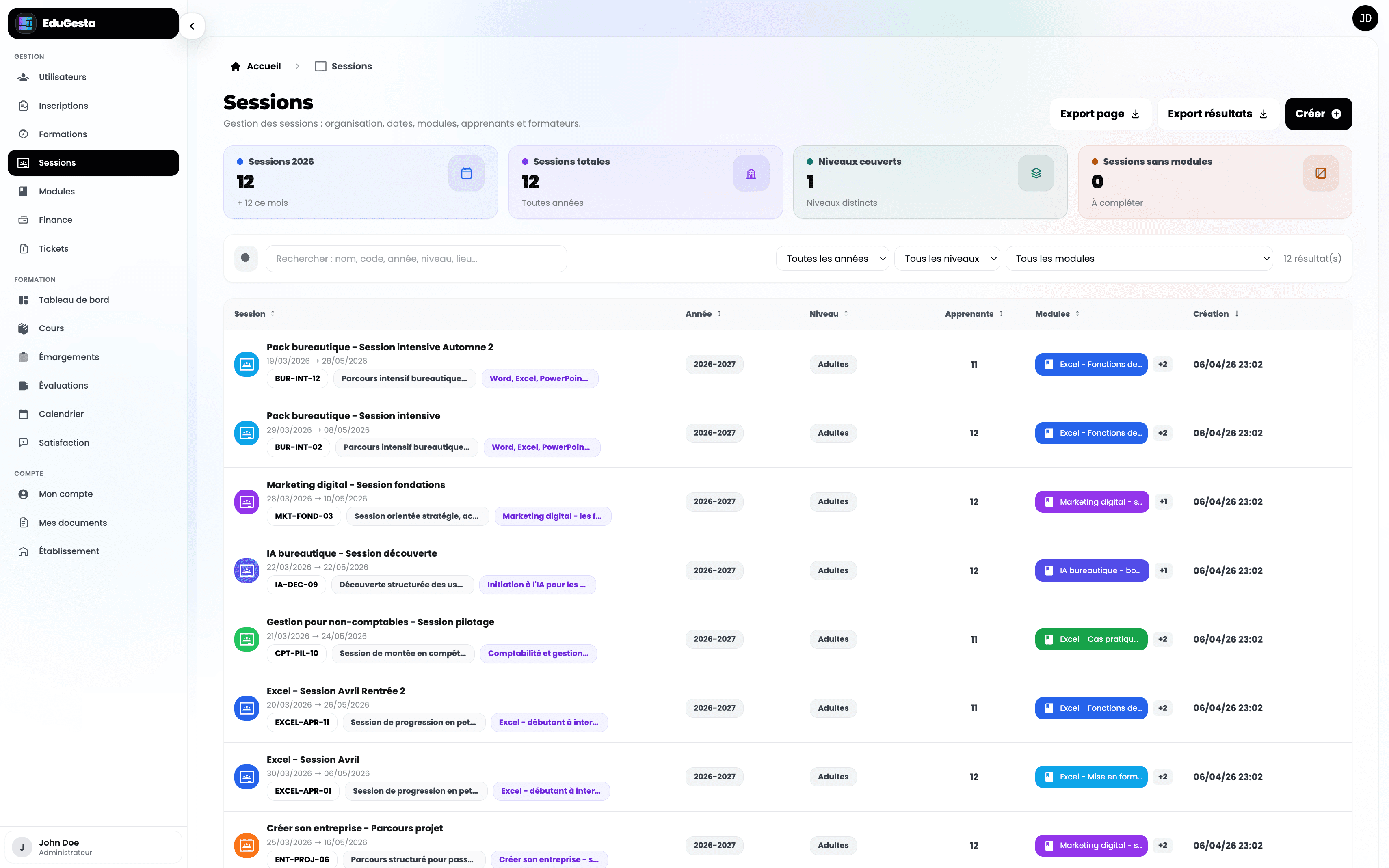
Task: Click the calendar icon in Sessions 2026 card
Action: point(466,173)
